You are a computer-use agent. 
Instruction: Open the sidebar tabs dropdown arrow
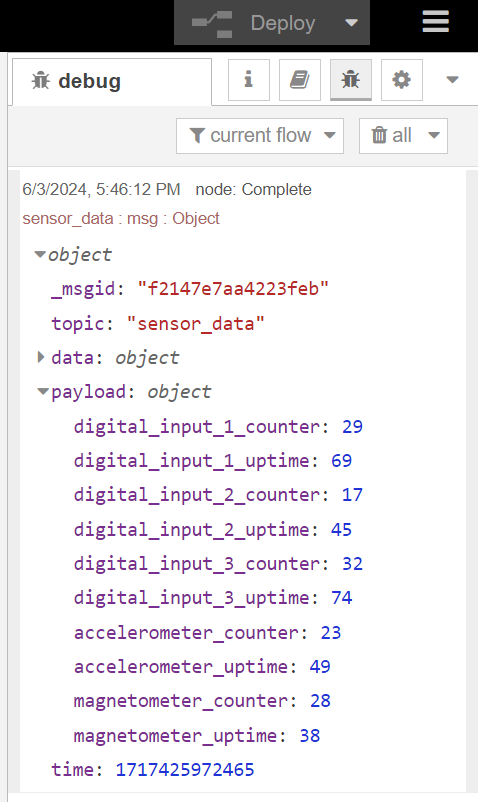452,80
